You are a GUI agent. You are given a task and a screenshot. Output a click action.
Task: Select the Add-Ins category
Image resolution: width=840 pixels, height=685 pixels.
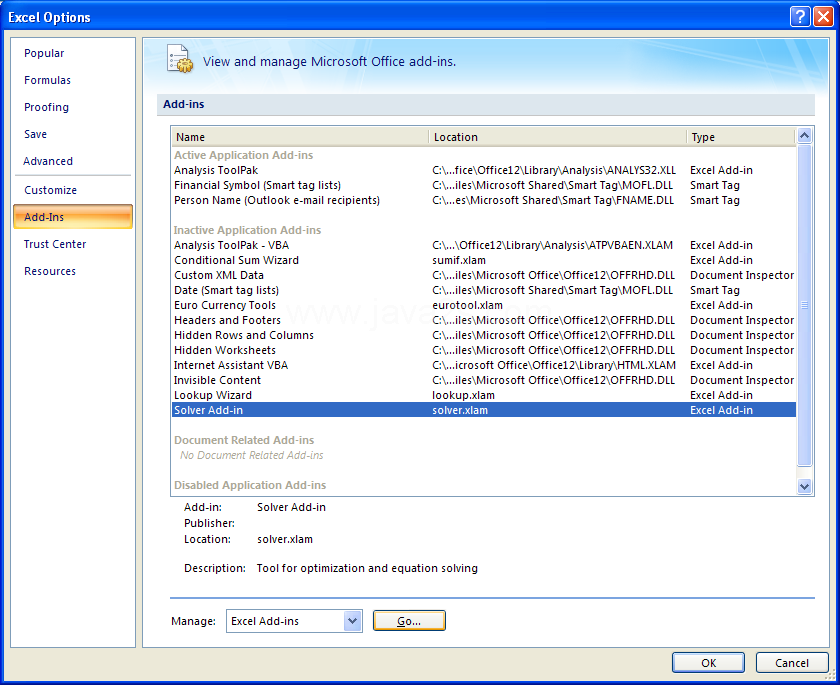[x=73, y=217]
